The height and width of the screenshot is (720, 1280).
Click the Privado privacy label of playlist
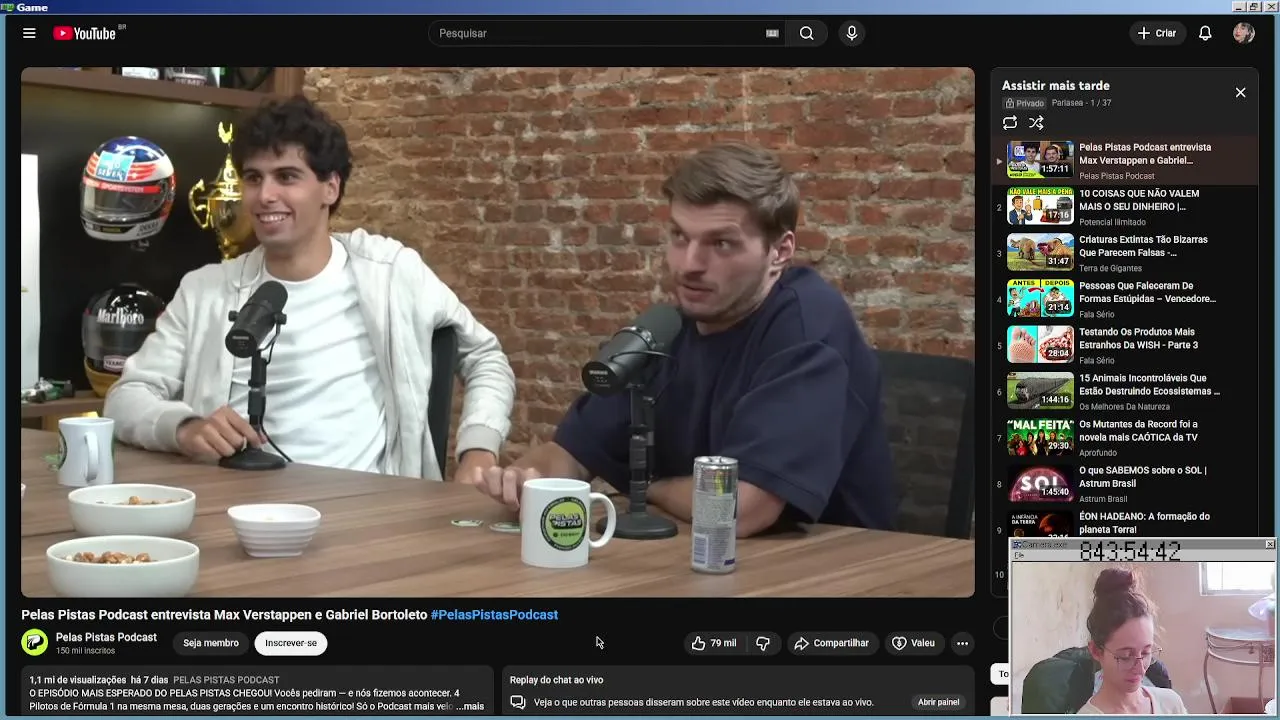pyautogui.click(x=1024, y=103)
